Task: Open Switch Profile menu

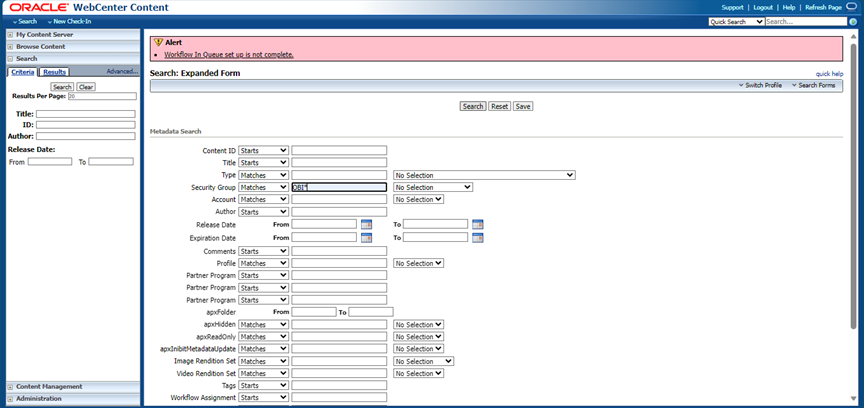Action: coord(760,85)
